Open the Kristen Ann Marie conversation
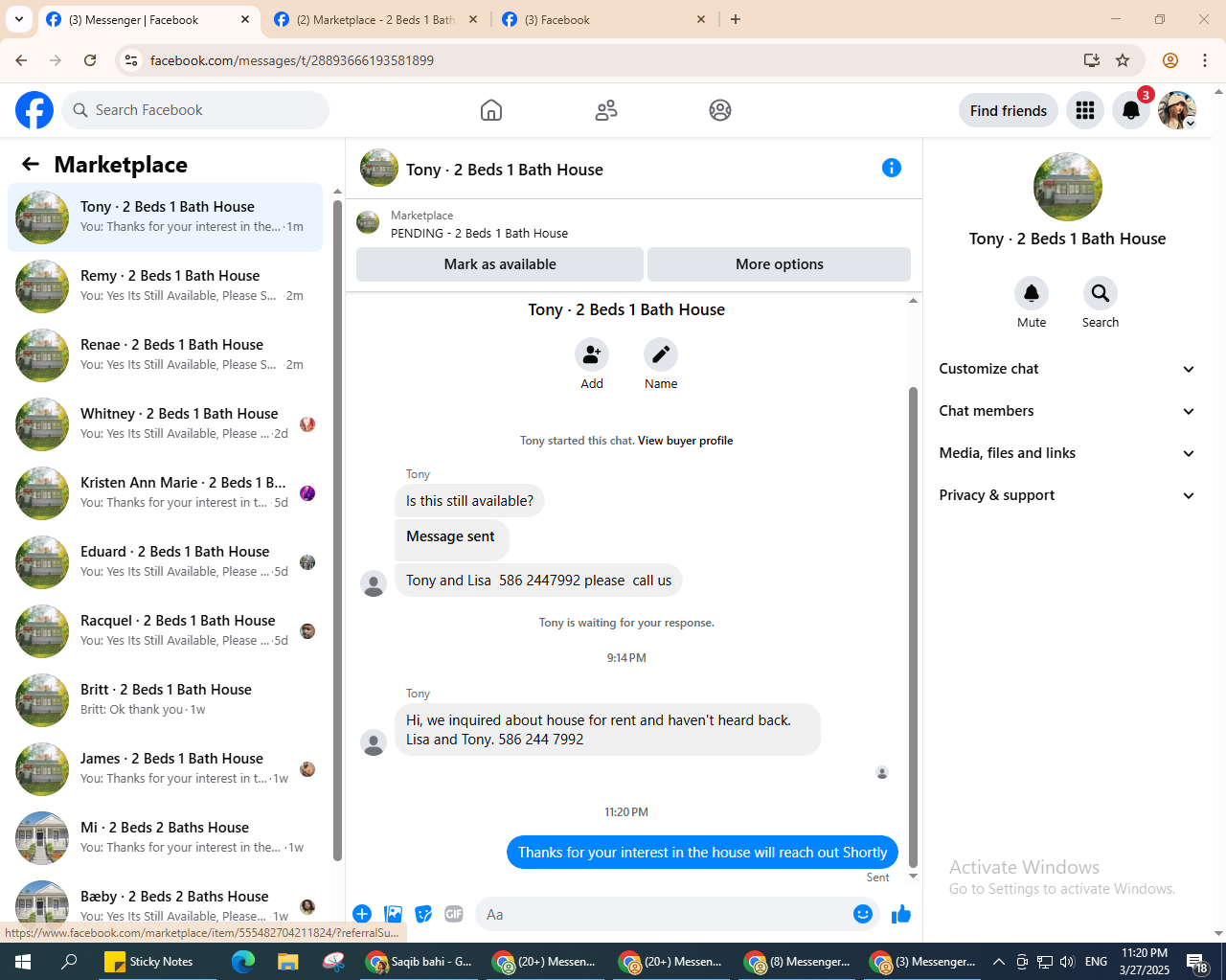 click(165, 492)
